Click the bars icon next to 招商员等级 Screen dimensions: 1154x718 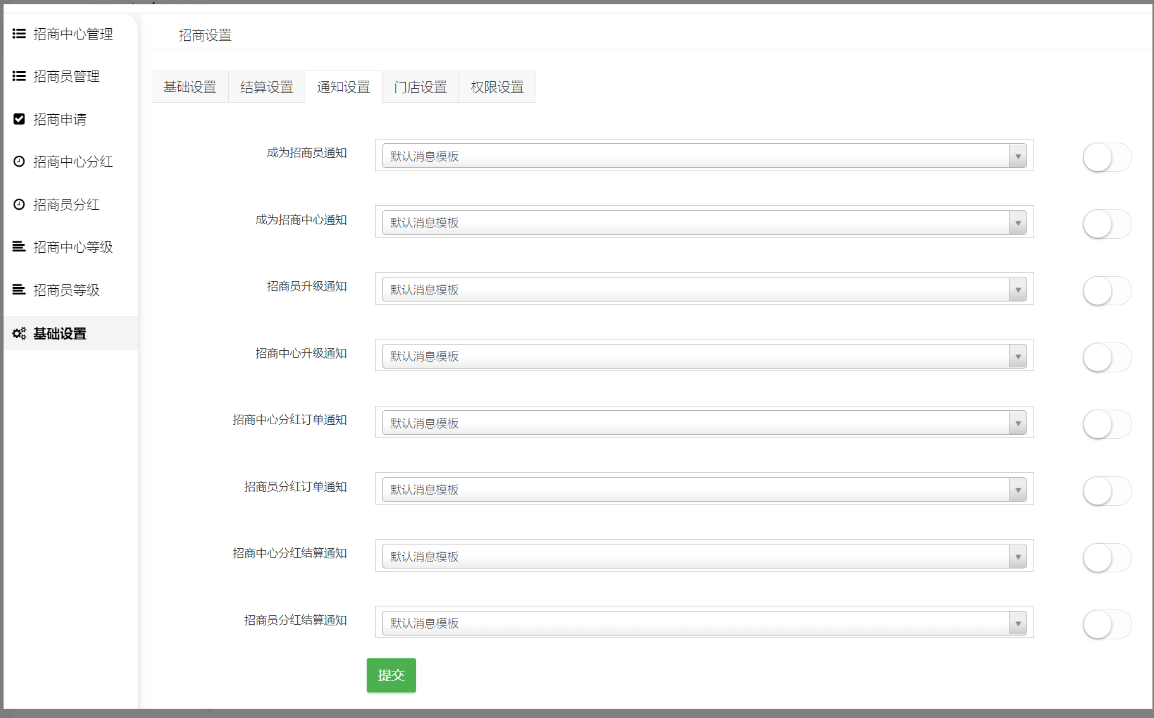coord(19,290)
